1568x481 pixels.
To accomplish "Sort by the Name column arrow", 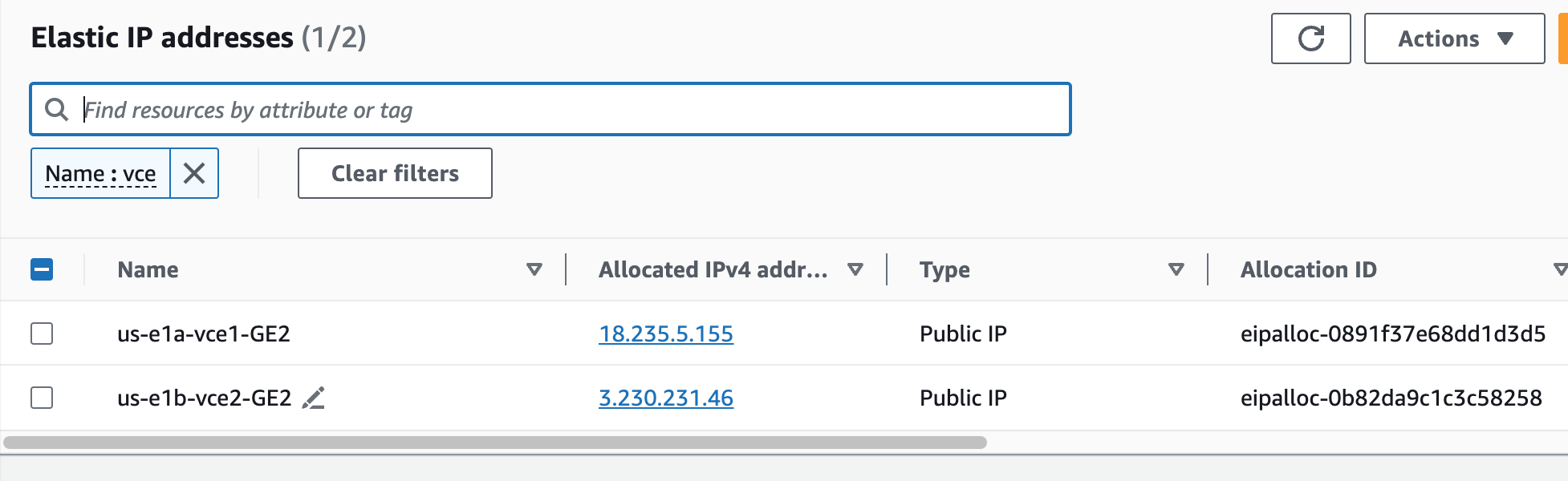I will pyautogui.click(x=534, y=269).
